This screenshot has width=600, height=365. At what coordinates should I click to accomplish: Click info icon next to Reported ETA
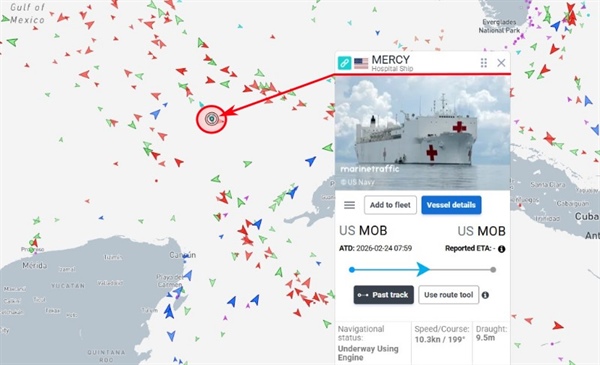pos(502,249)
